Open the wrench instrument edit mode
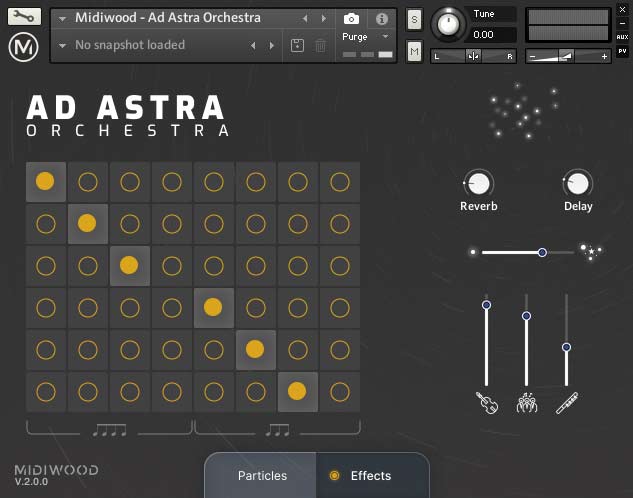 click(22, 17)
